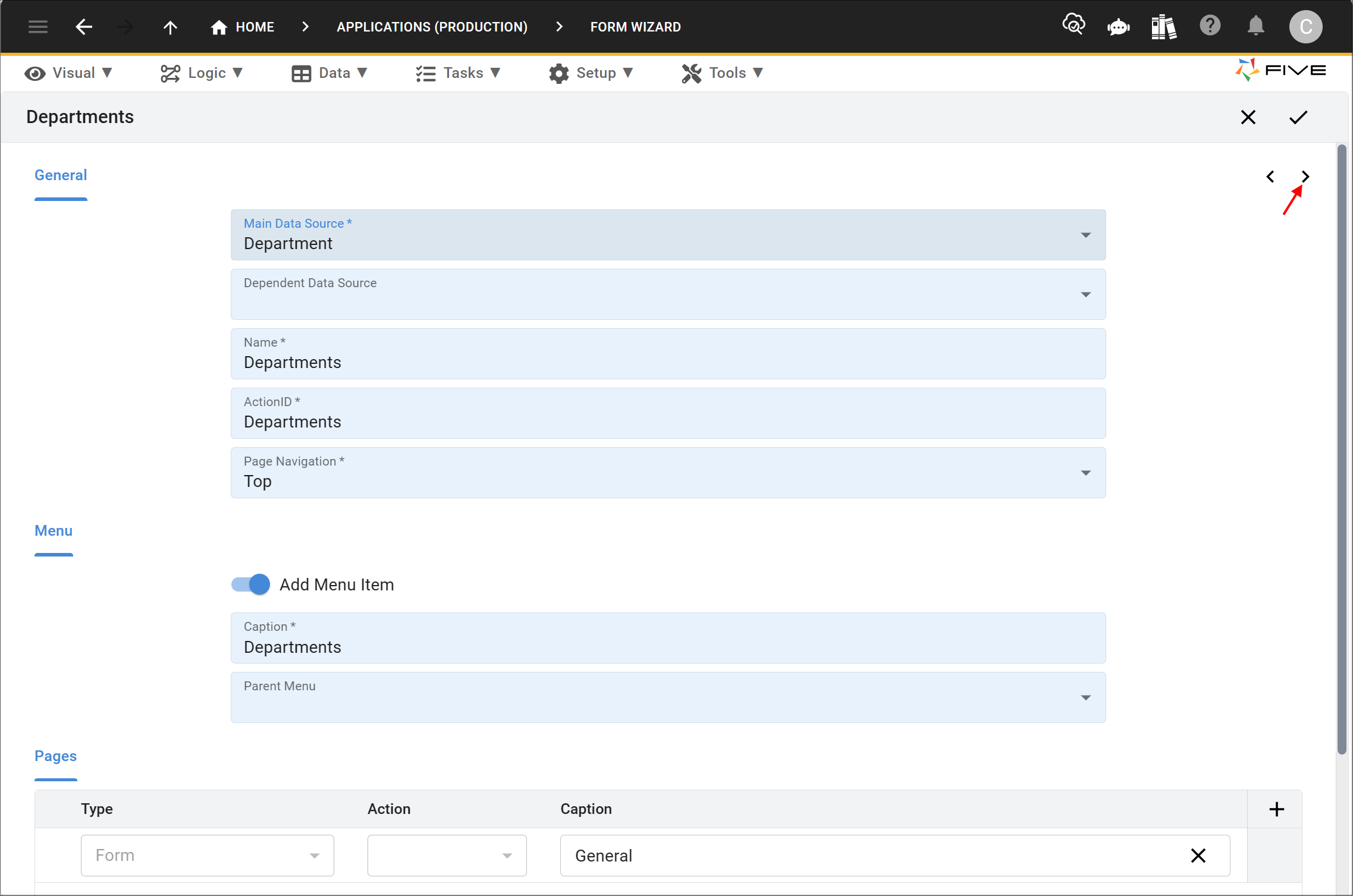
Task: Open the notifications bell
Action: tap(1255, 26)
